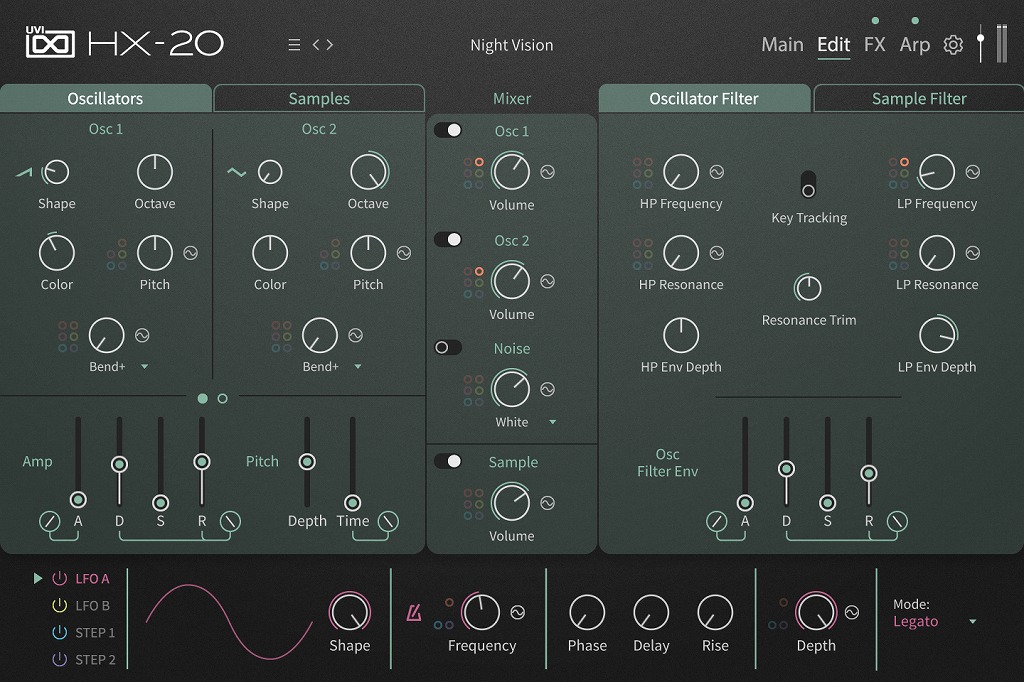Click the STEP 1 power icon
The height and width of the screenshot is (682, 1024).
[x=59, y=632]
